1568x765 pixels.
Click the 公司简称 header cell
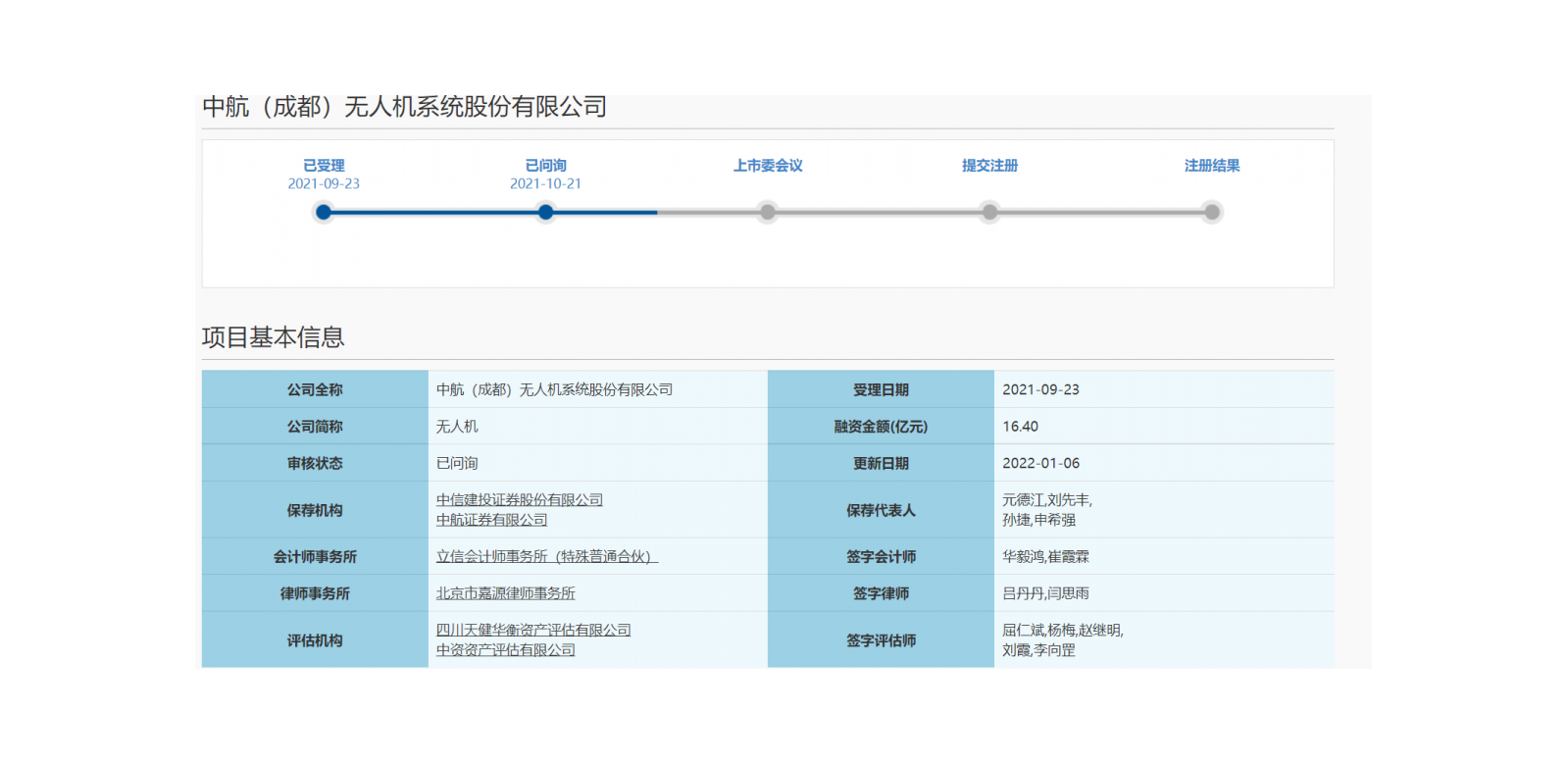tap(315, 427)
